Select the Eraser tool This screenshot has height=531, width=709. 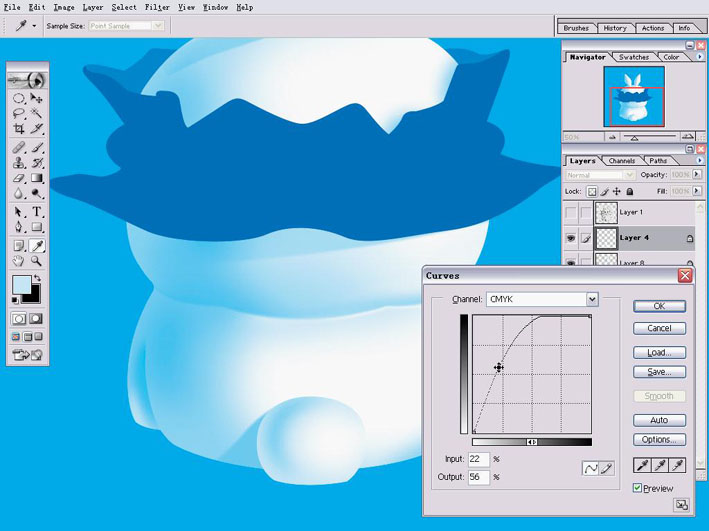coord(19,178)
